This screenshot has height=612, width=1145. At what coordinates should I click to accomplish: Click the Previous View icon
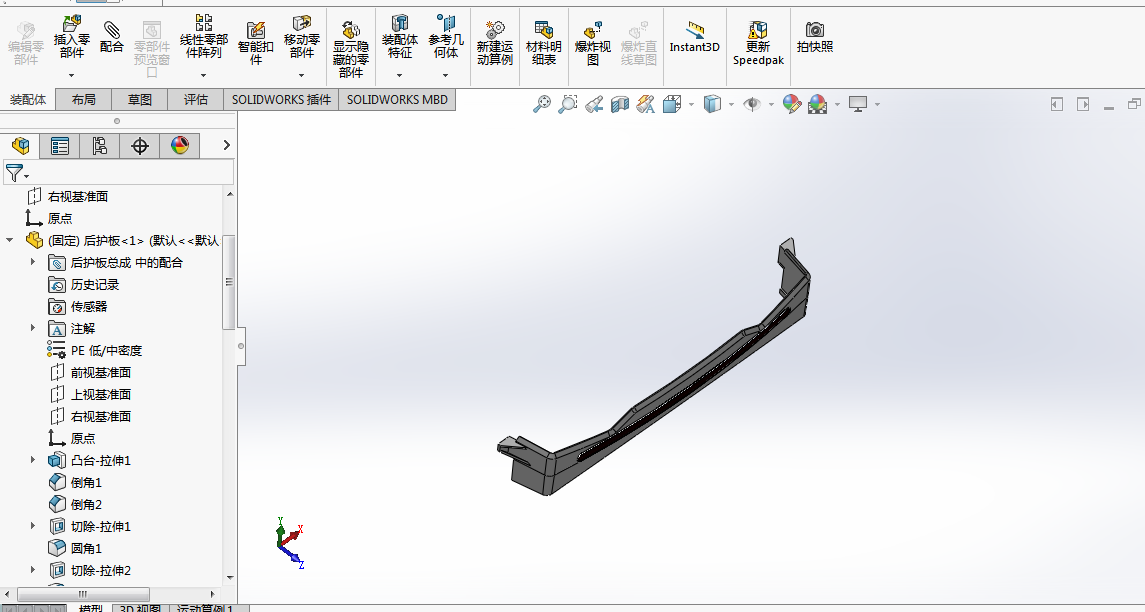tap(594, 104)
